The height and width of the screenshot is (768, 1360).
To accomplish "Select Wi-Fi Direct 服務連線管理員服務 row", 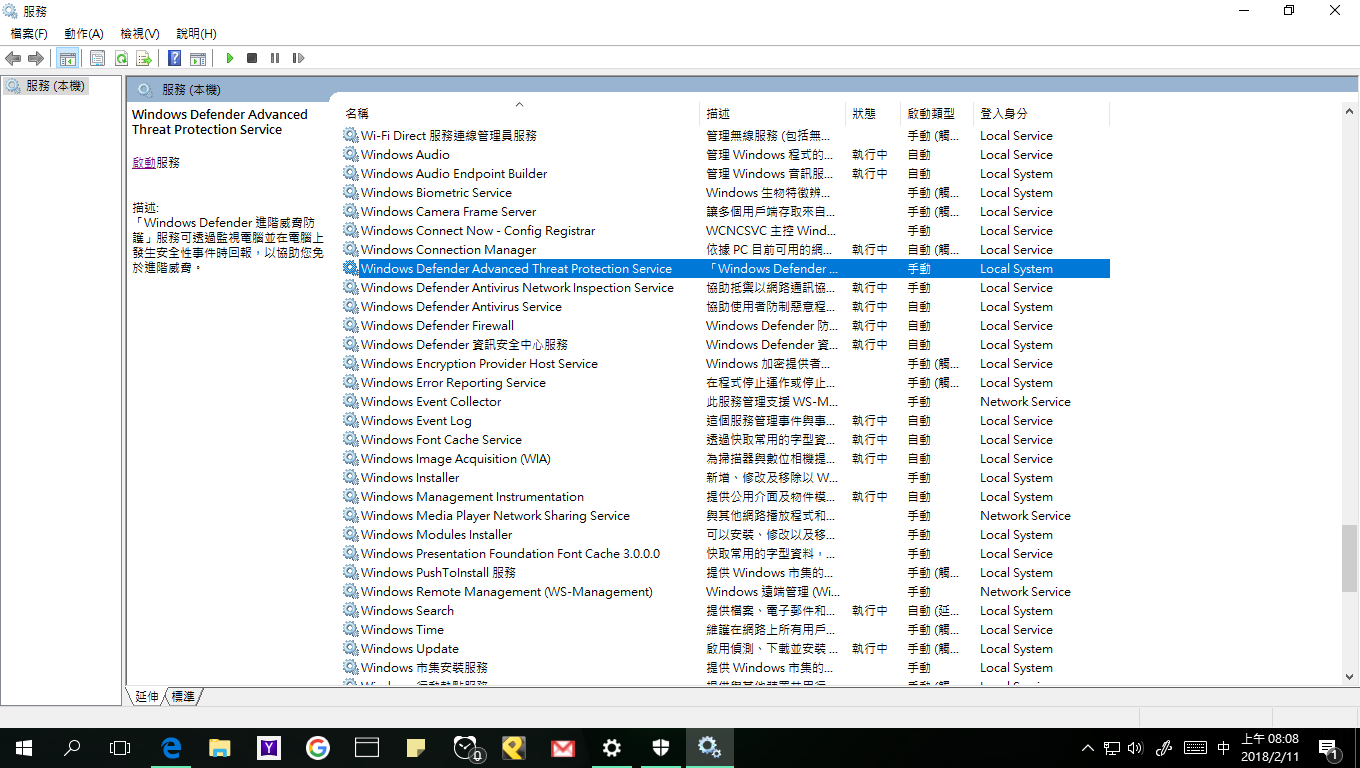I will coord(725,135).
